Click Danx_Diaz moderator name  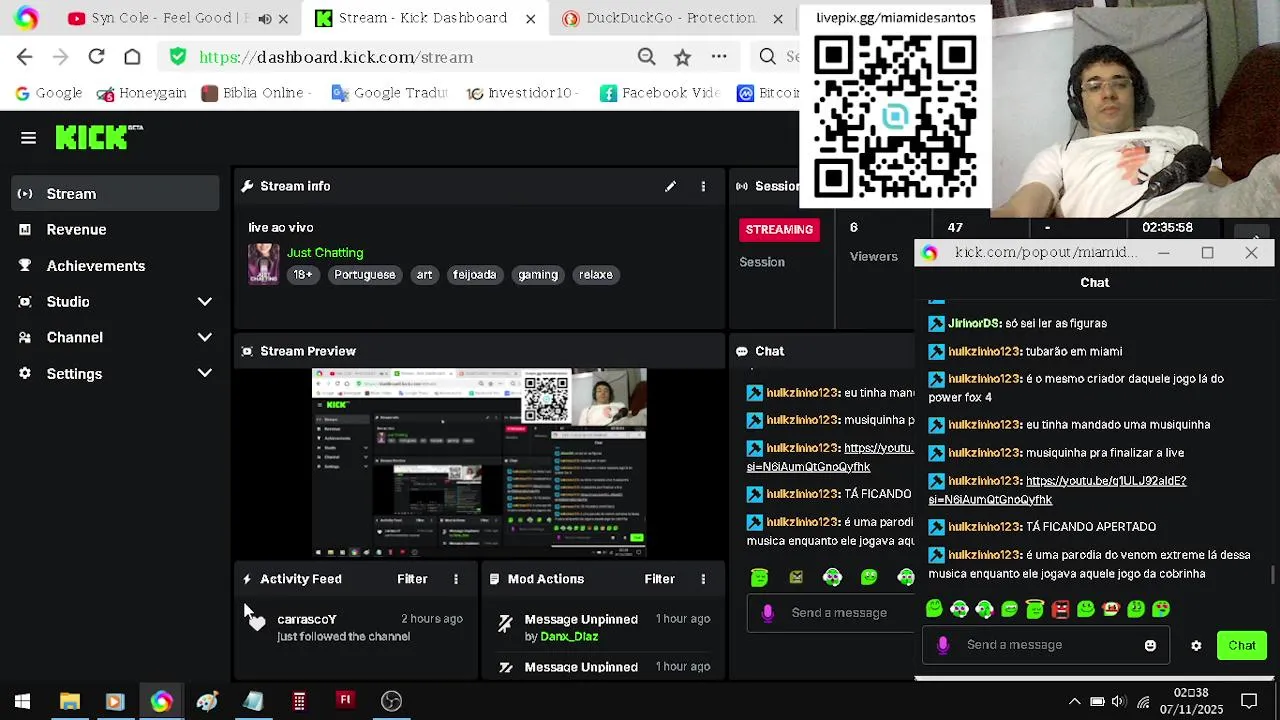pyautogui.click(x=569, y=636)
